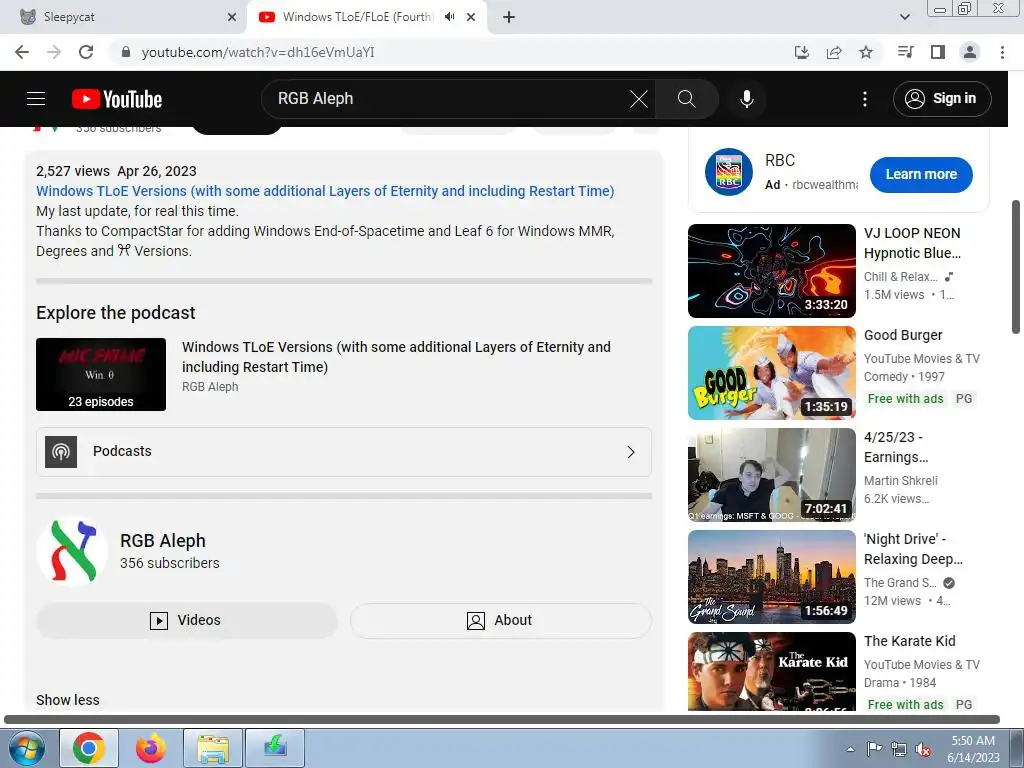Click Chrome in the taskbar
The width and height of the screenshot is (1024, 768).
(89, 748)
